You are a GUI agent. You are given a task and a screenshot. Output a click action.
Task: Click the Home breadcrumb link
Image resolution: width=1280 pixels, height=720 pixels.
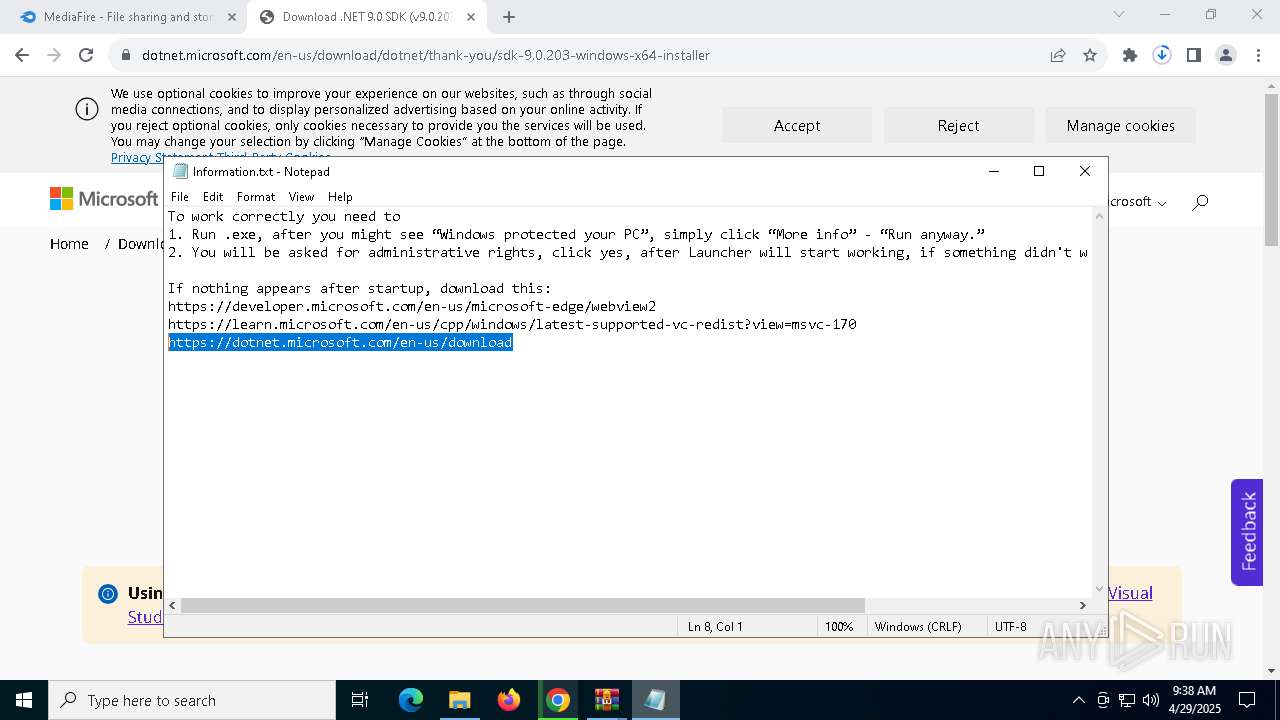coord(69,244)
